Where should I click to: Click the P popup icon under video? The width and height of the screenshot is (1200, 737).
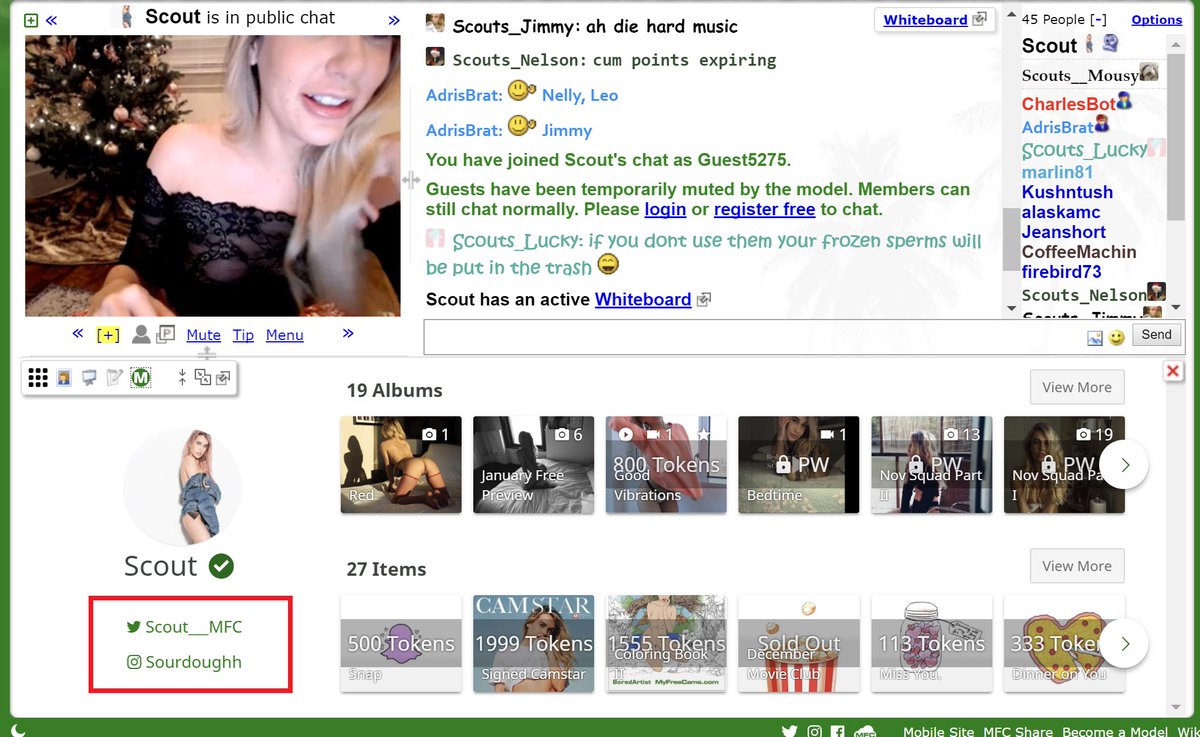(x=166, y=334)
